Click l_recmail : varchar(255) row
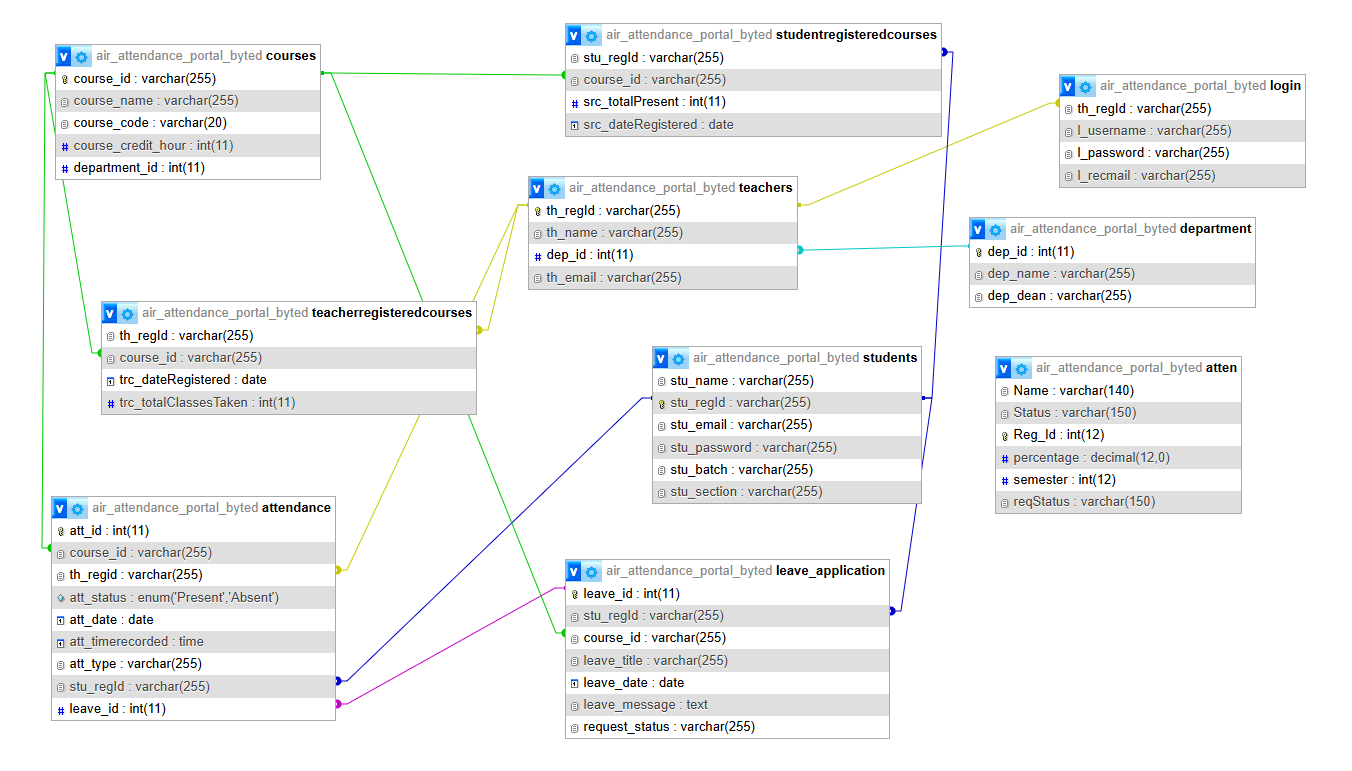 (x=1183, y=176)
